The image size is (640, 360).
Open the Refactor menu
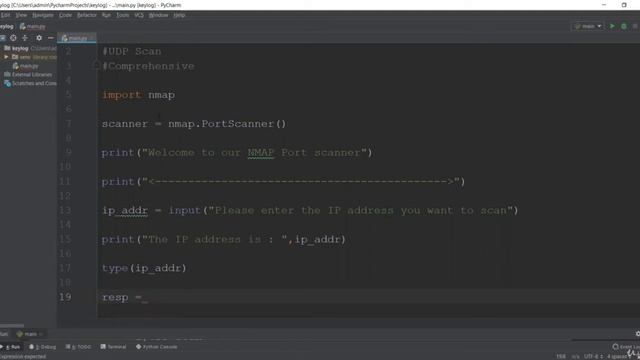click(x=87, y=15)
